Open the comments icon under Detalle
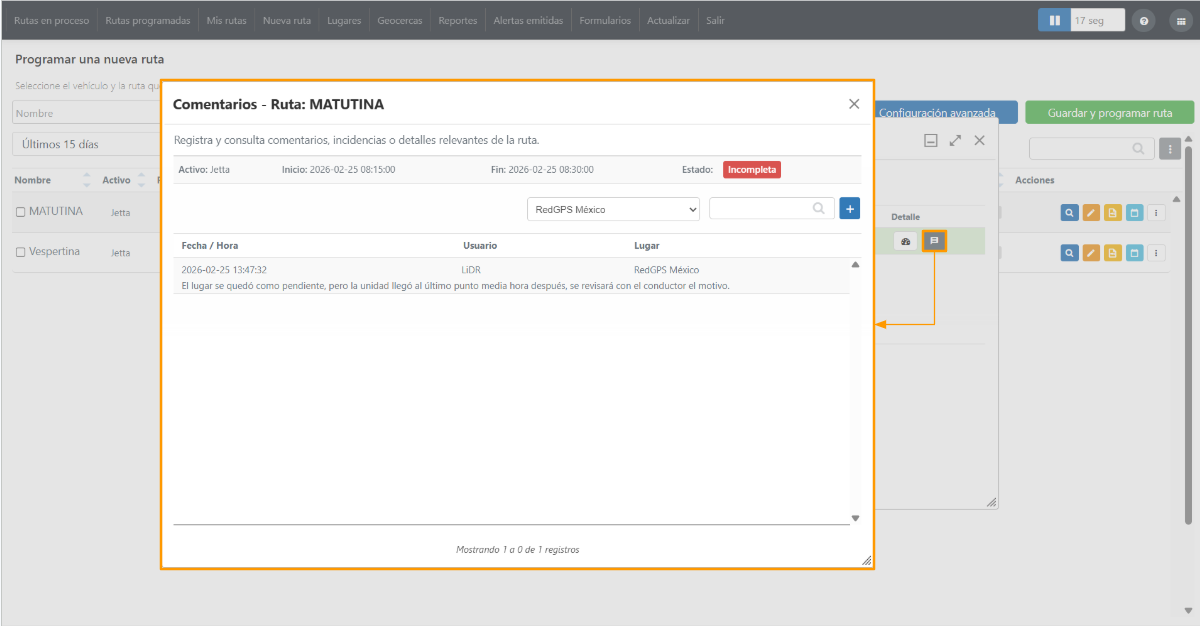 point(934,241)
